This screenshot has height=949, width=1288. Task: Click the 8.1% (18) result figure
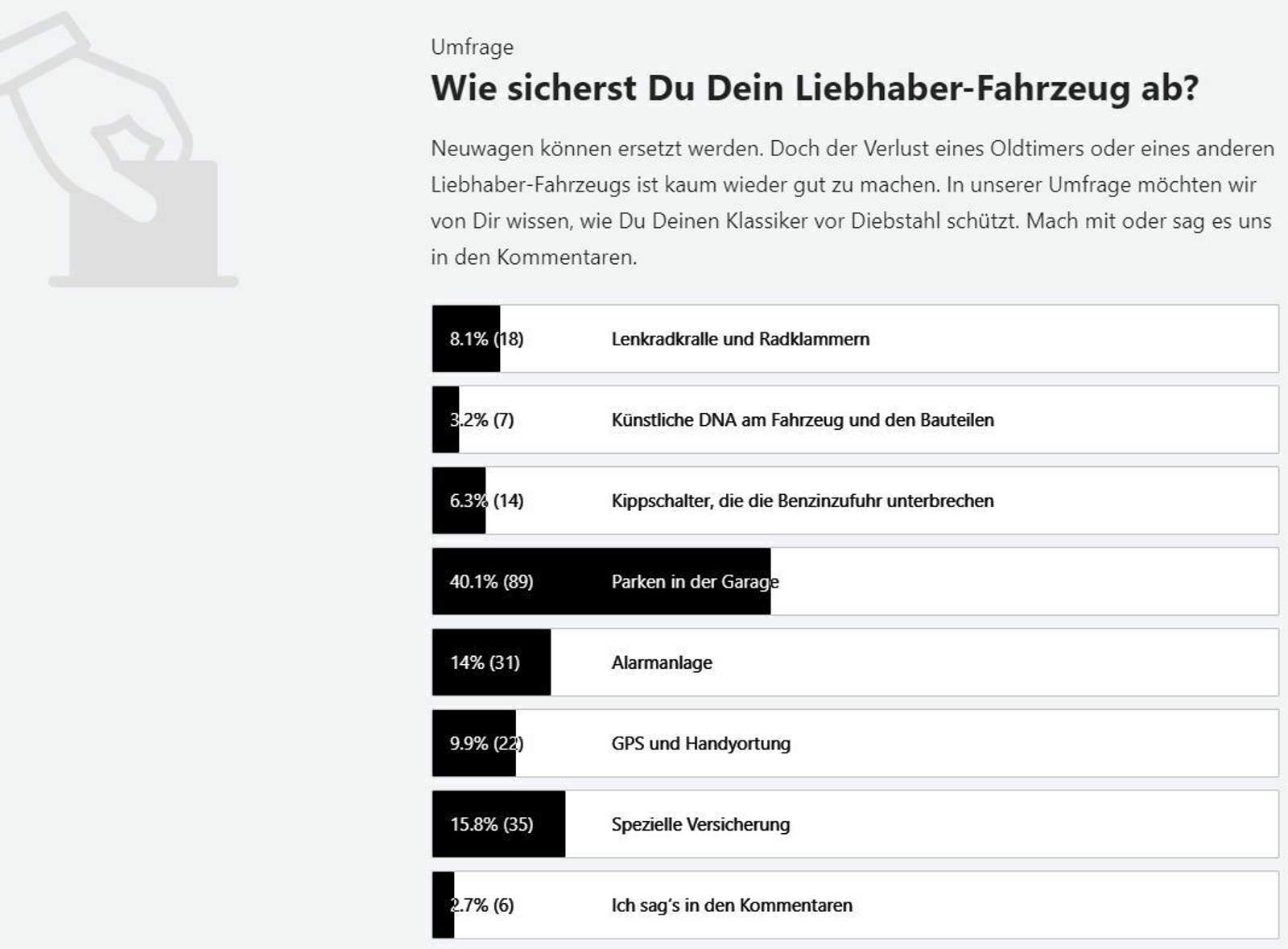click(486, 339)
